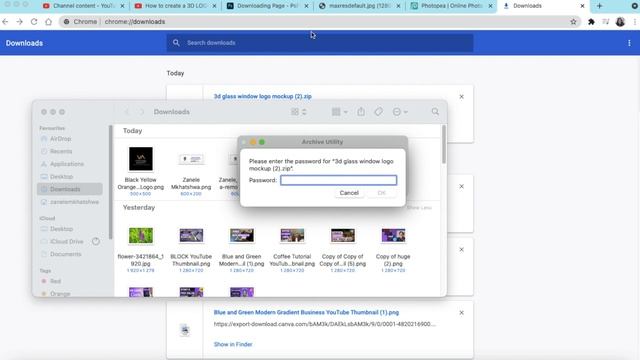The height and width of the screenshot is (360, 640).
Task: Open a new Chrome tab
Action: coord(599,6)
